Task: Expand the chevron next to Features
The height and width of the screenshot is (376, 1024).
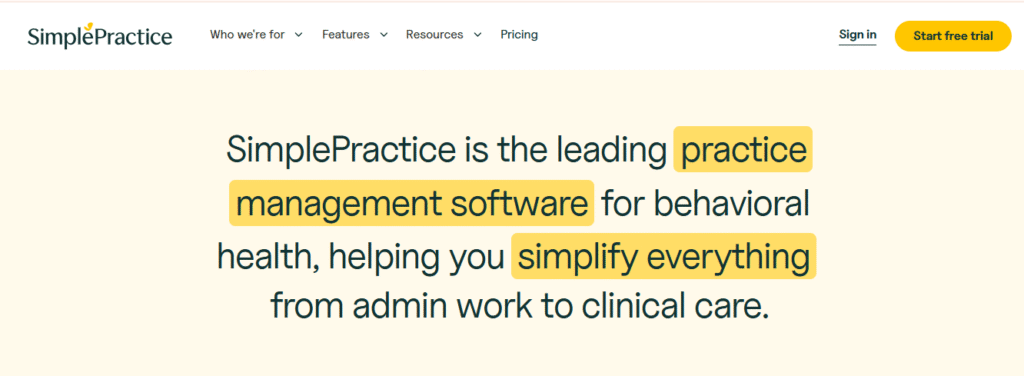Action: pos(383,35)
